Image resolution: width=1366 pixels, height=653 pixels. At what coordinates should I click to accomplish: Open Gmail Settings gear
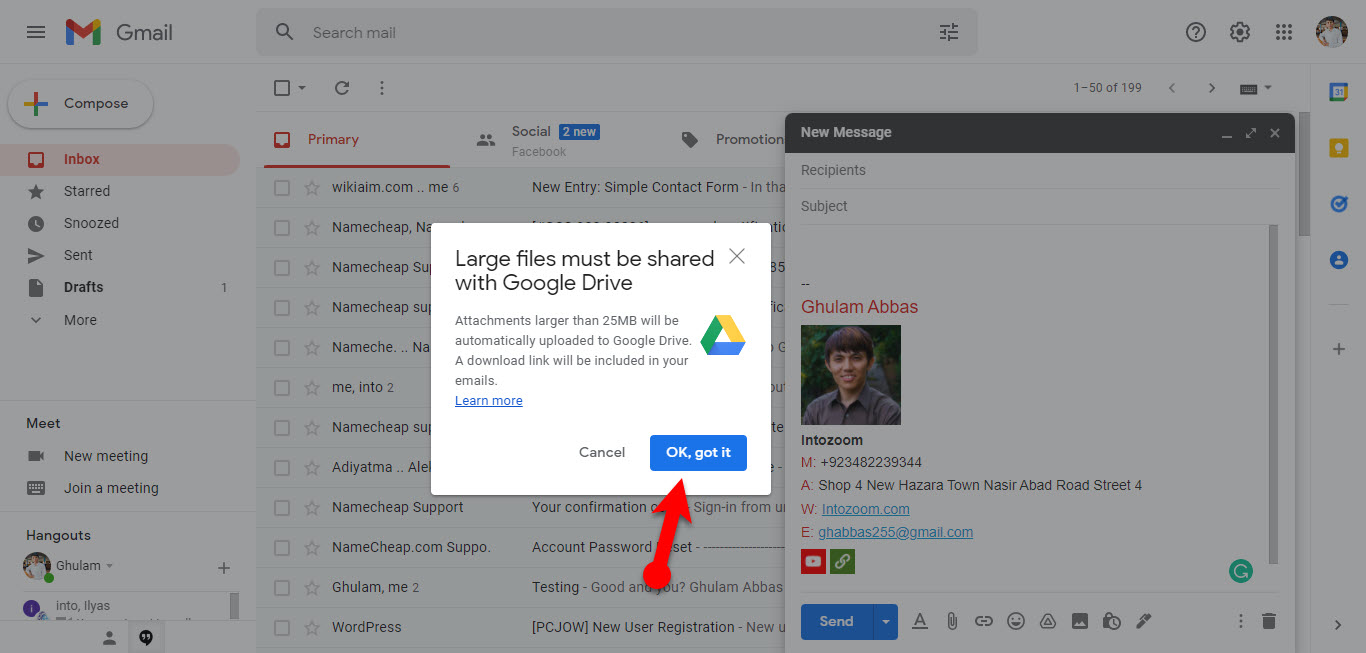click(x=1240, y=32)
